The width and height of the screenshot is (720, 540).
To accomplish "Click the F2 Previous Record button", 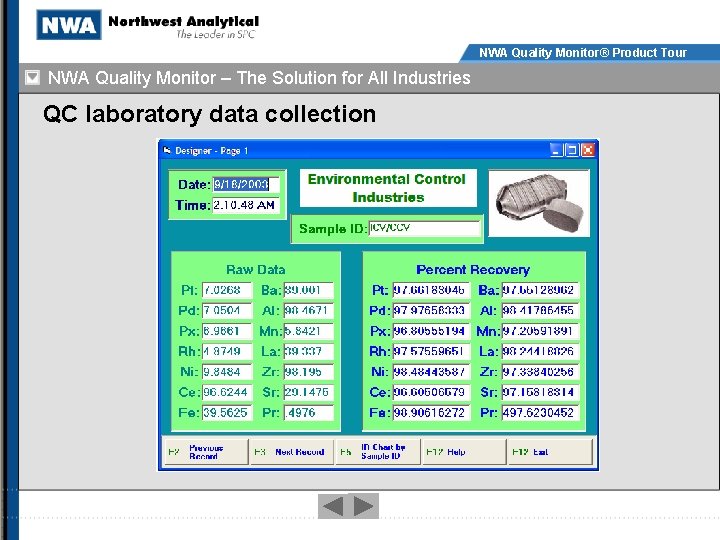I will [206, 452].
